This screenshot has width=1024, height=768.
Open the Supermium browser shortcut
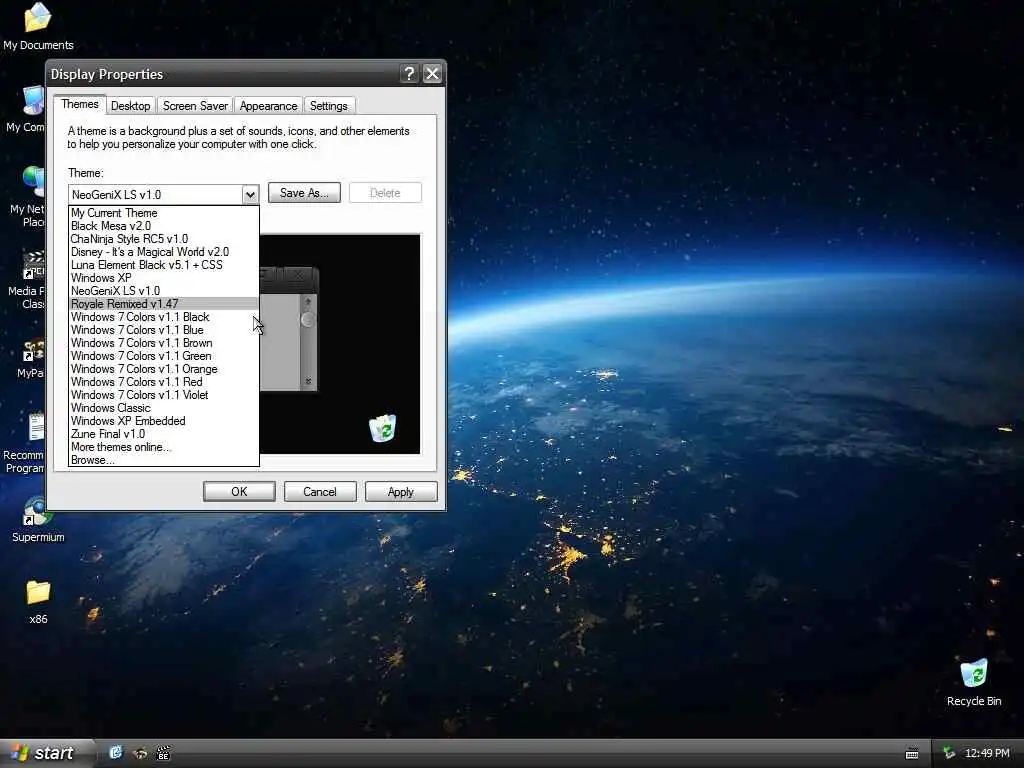[38, 519]
